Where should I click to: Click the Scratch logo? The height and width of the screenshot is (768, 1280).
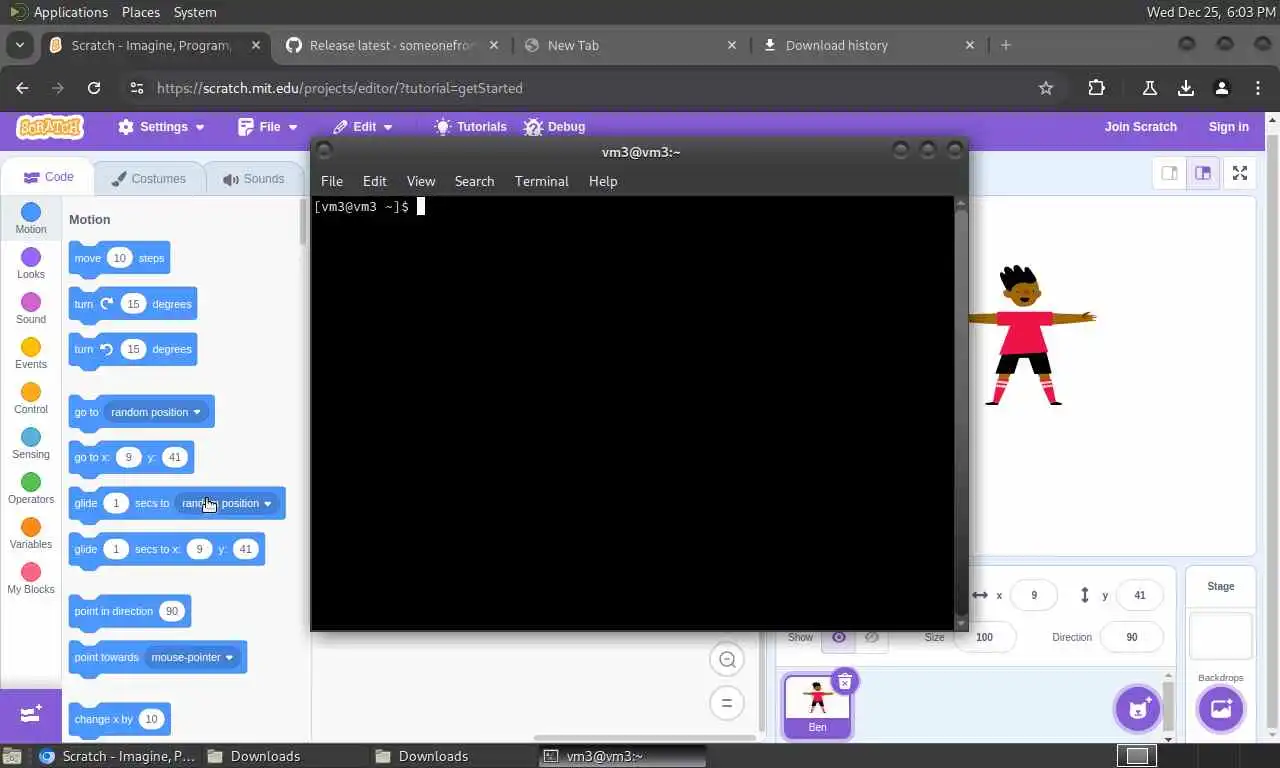point(50,127)
